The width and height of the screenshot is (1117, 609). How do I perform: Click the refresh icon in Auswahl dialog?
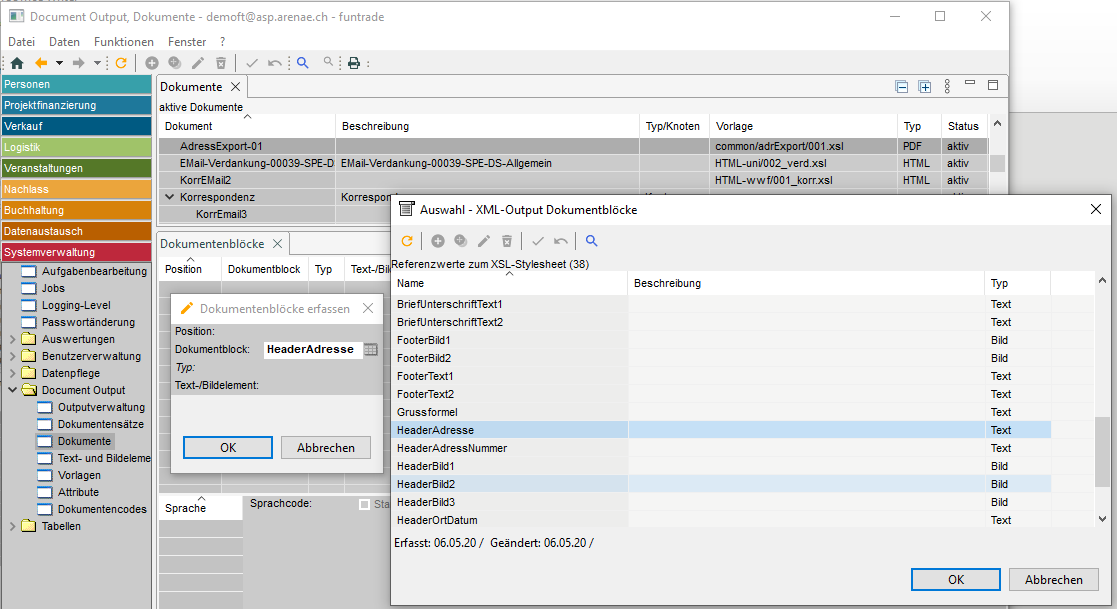tap(407, 241)
